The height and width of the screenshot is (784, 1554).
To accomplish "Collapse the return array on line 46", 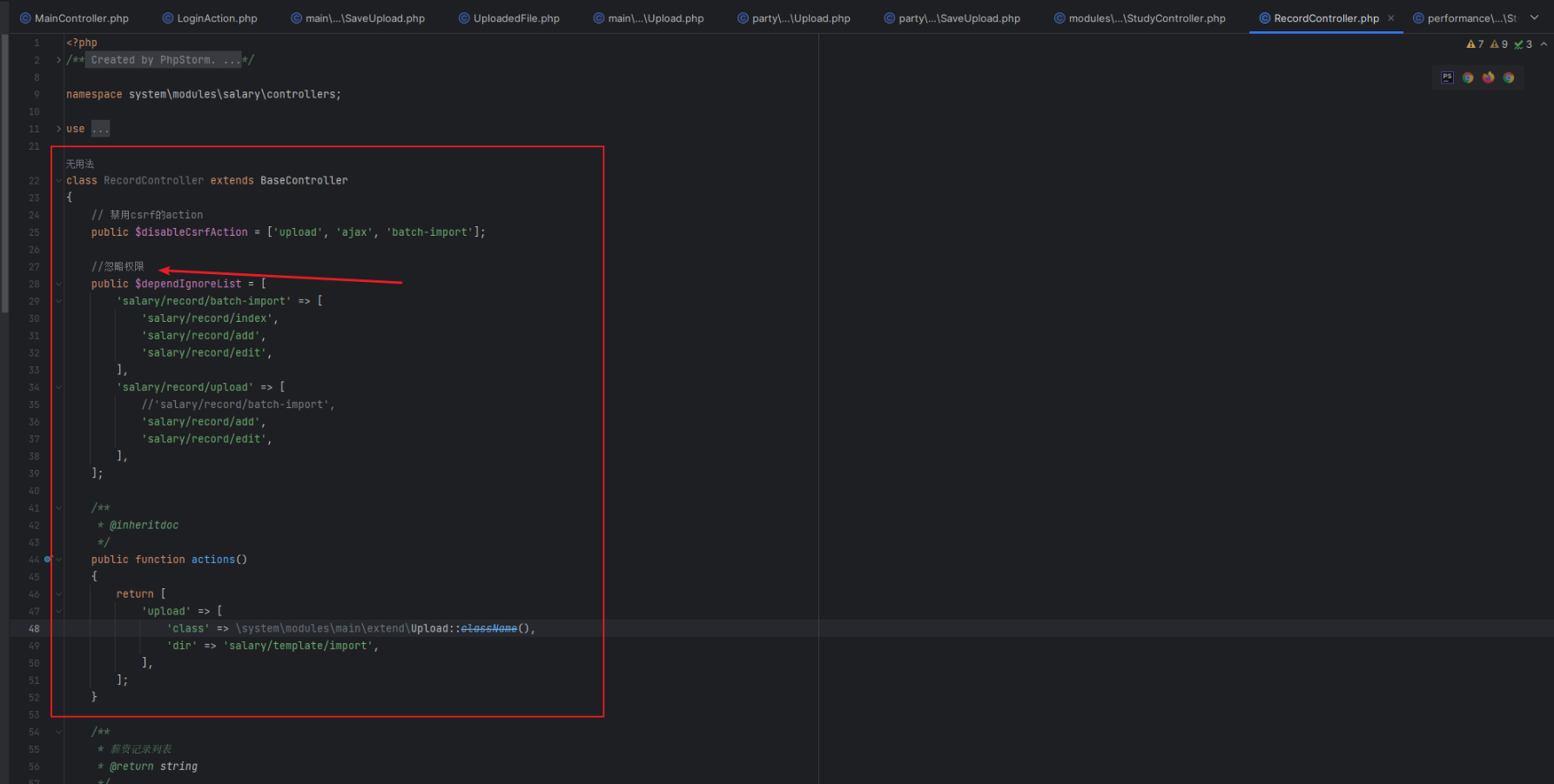I will tap(58, 594).
